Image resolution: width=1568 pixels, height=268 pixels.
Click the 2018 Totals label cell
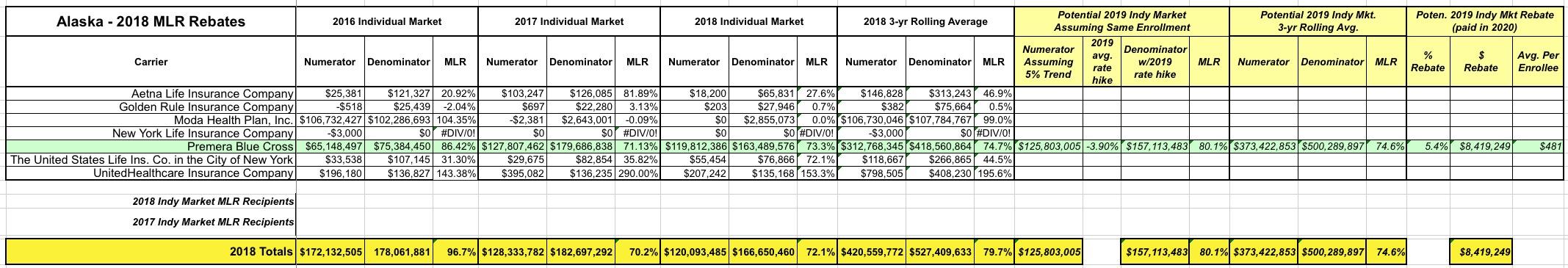coord(151,252)
